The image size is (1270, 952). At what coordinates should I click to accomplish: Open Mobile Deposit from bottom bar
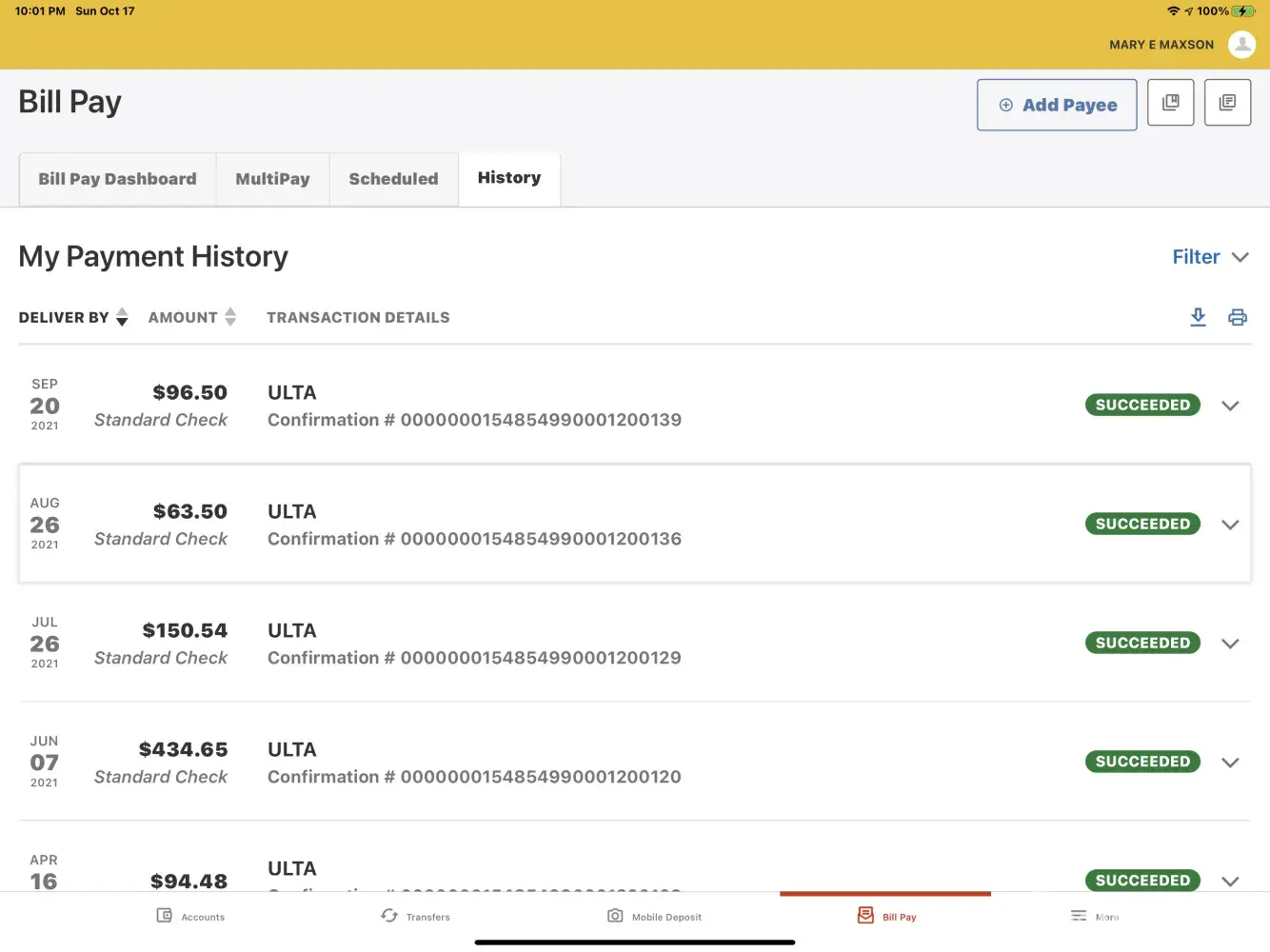tap(654, 916)
